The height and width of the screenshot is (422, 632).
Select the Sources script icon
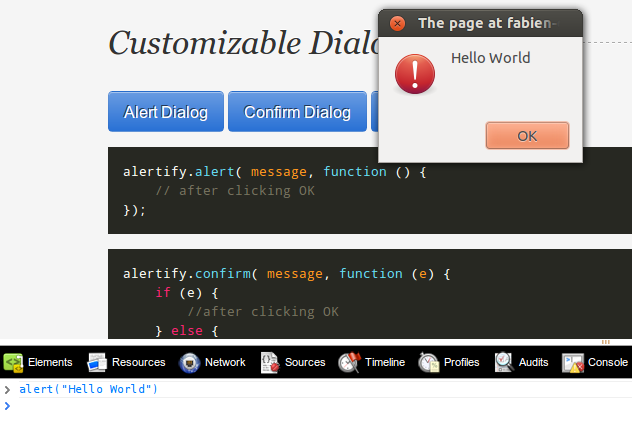point(270,362)
